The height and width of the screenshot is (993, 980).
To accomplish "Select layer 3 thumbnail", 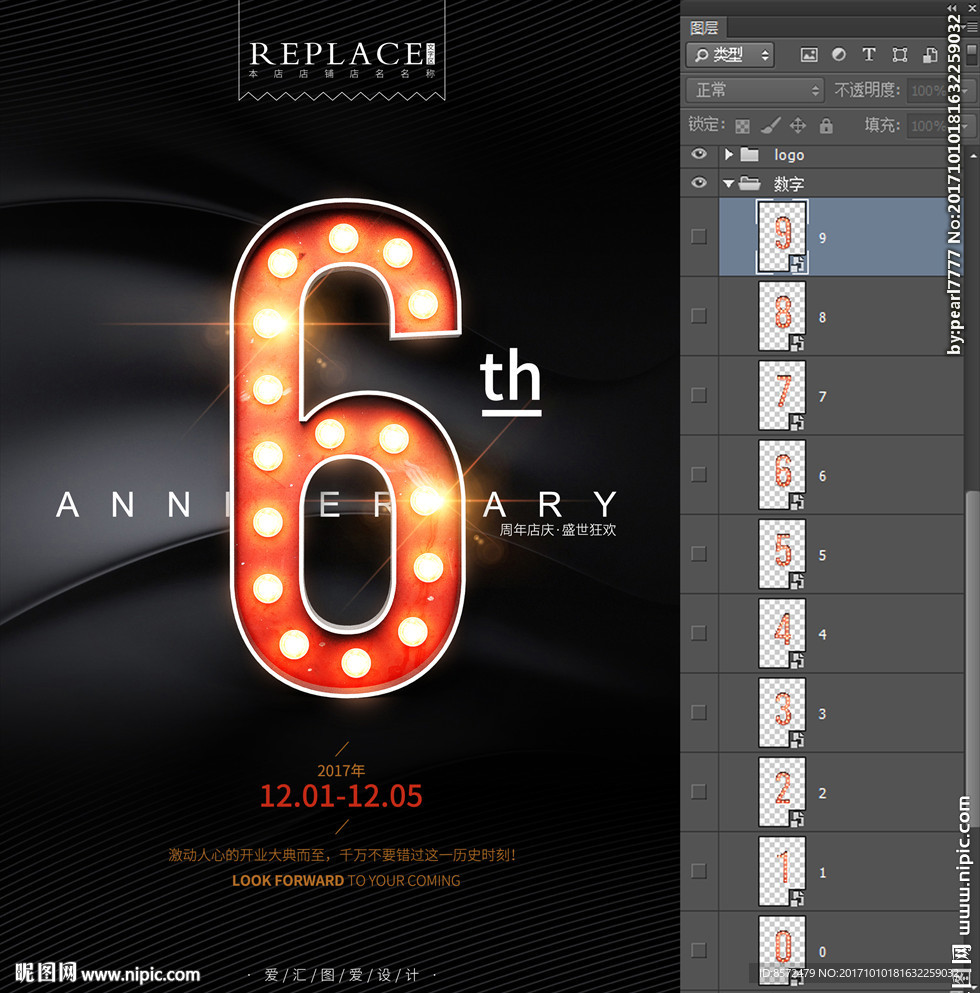I will pyautogui.click(x=782, y=712).
